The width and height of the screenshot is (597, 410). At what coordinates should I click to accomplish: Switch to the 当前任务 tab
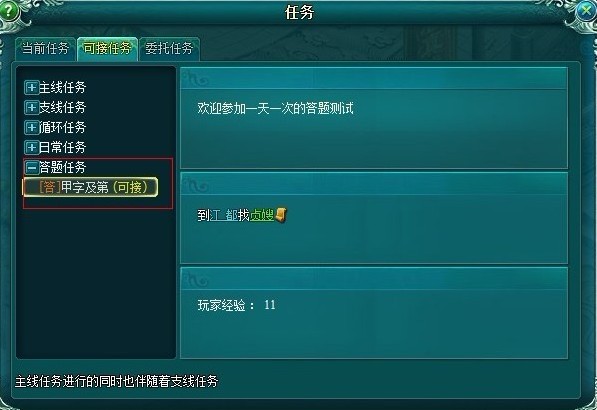[x=45, y=49]
